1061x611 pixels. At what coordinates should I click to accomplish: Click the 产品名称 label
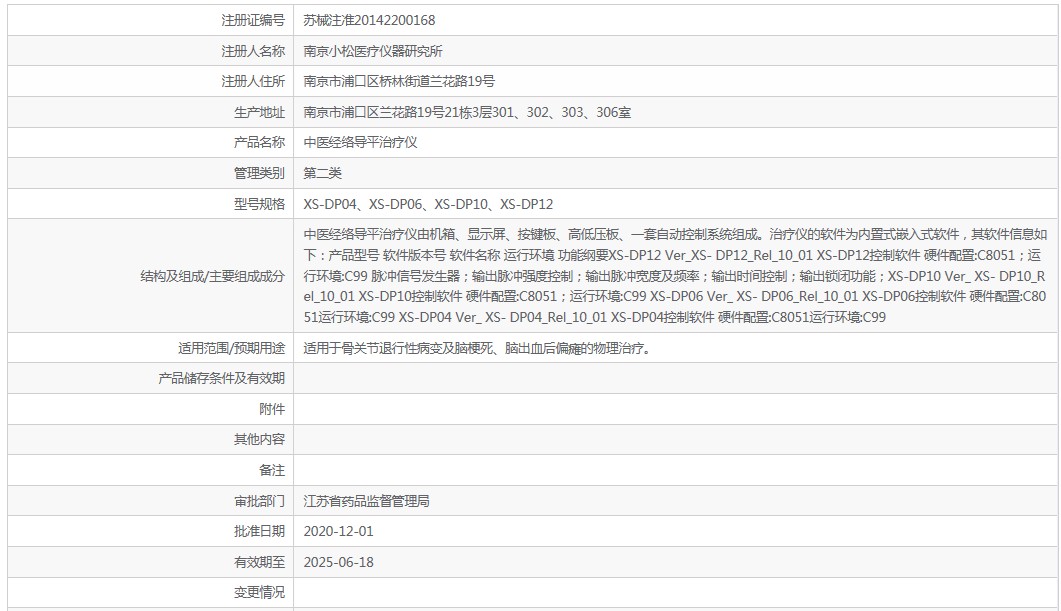(x=259, y=143)
